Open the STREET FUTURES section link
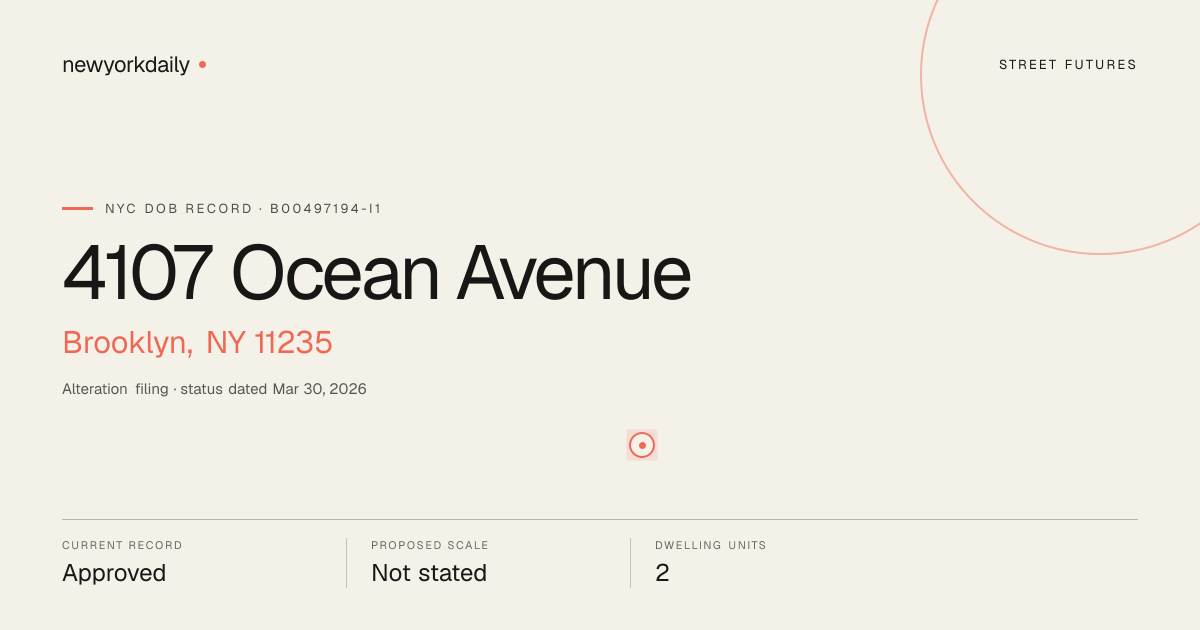This screenshot has width=1200, height=630. point(1068,65)
